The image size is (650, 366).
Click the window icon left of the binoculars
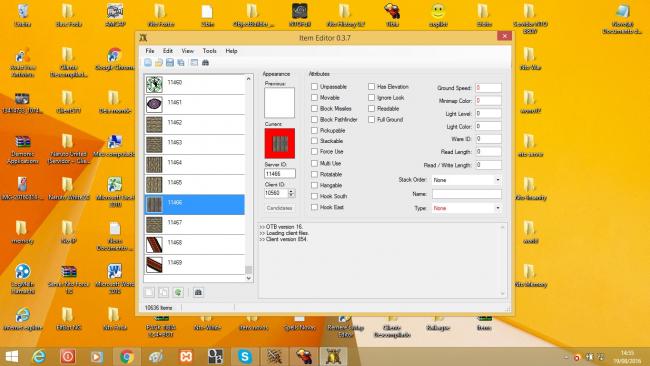click(x=194, y=63)
